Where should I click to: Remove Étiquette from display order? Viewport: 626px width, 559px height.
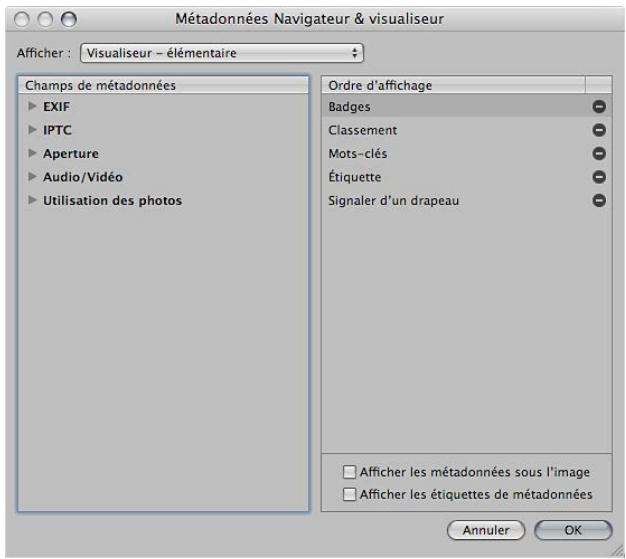click(x=598, y=177)
